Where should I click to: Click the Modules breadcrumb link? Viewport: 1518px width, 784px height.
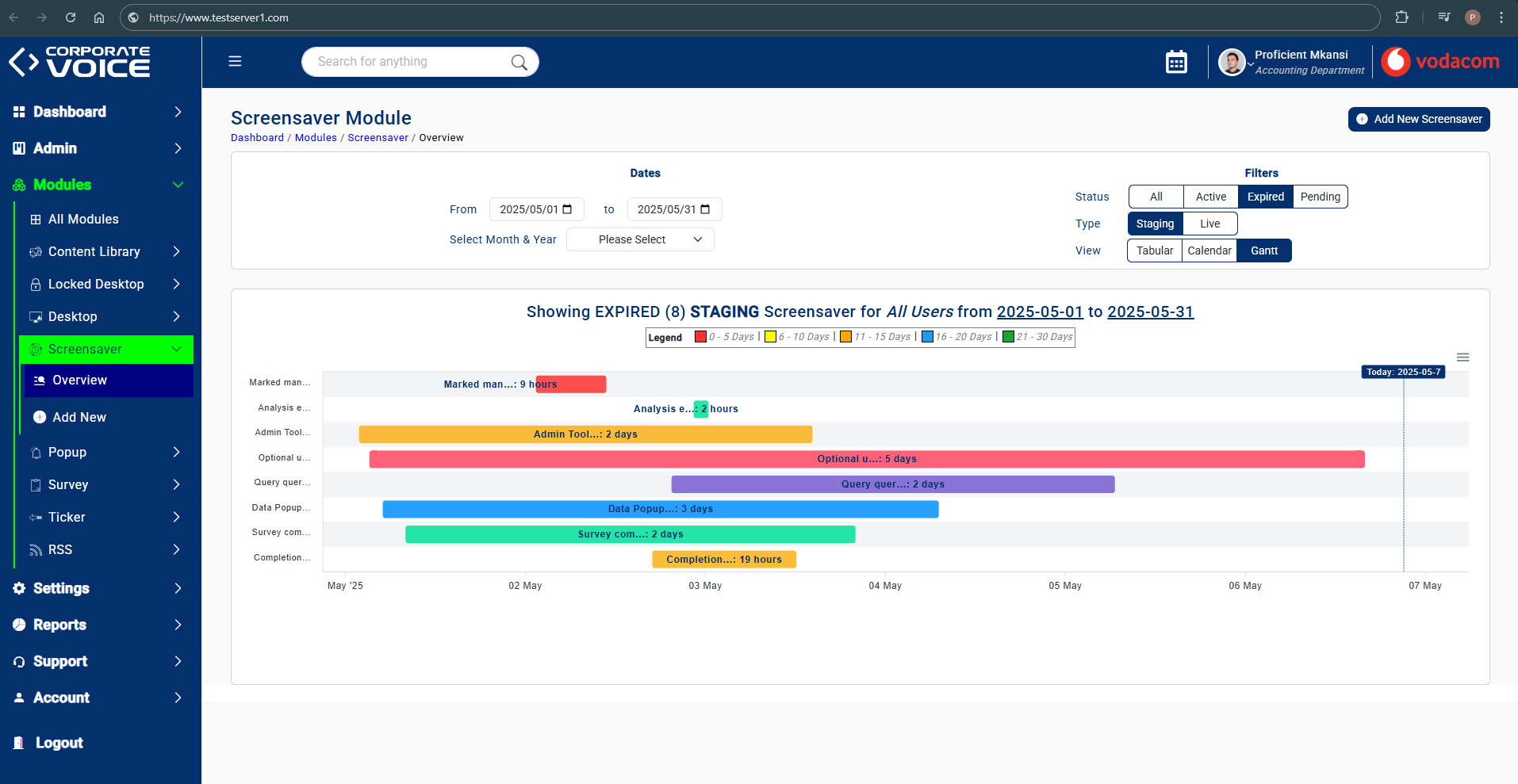click(316, 138)
